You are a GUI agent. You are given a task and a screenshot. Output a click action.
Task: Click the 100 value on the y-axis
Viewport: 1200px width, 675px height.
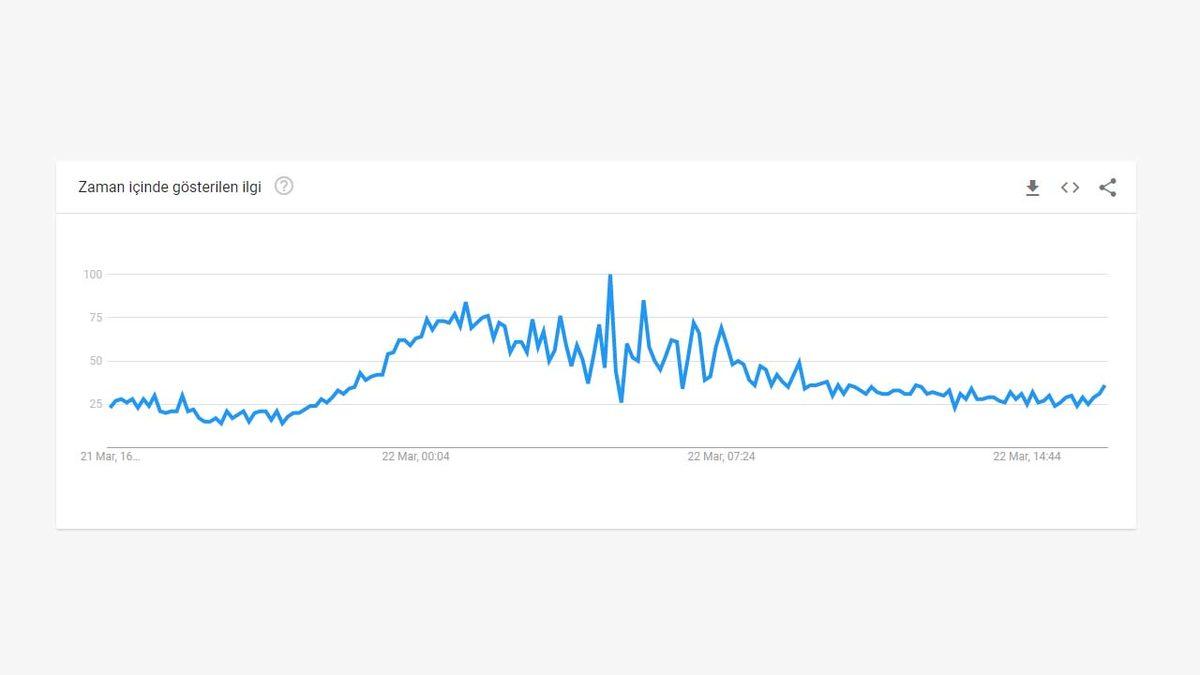[x=91, y=274]
